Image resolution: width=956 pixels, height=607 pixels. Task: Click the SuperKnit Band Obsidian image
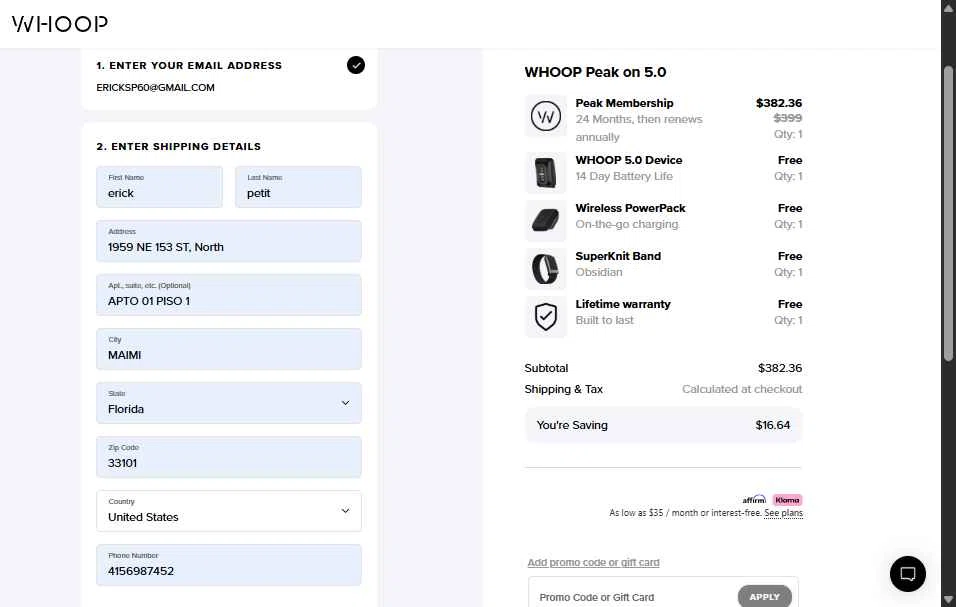pyautogui.click(x=546, y=269)
